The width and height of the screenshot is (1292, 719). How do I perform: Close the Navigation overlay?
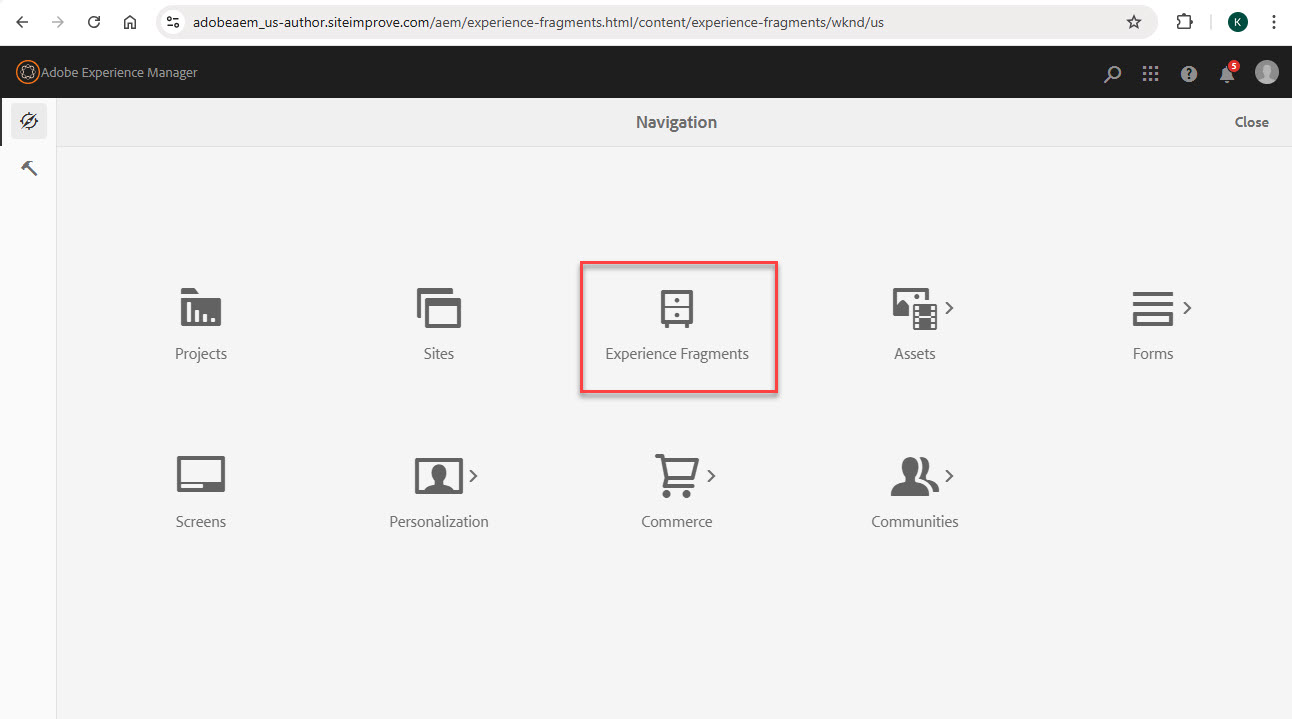1251,121
